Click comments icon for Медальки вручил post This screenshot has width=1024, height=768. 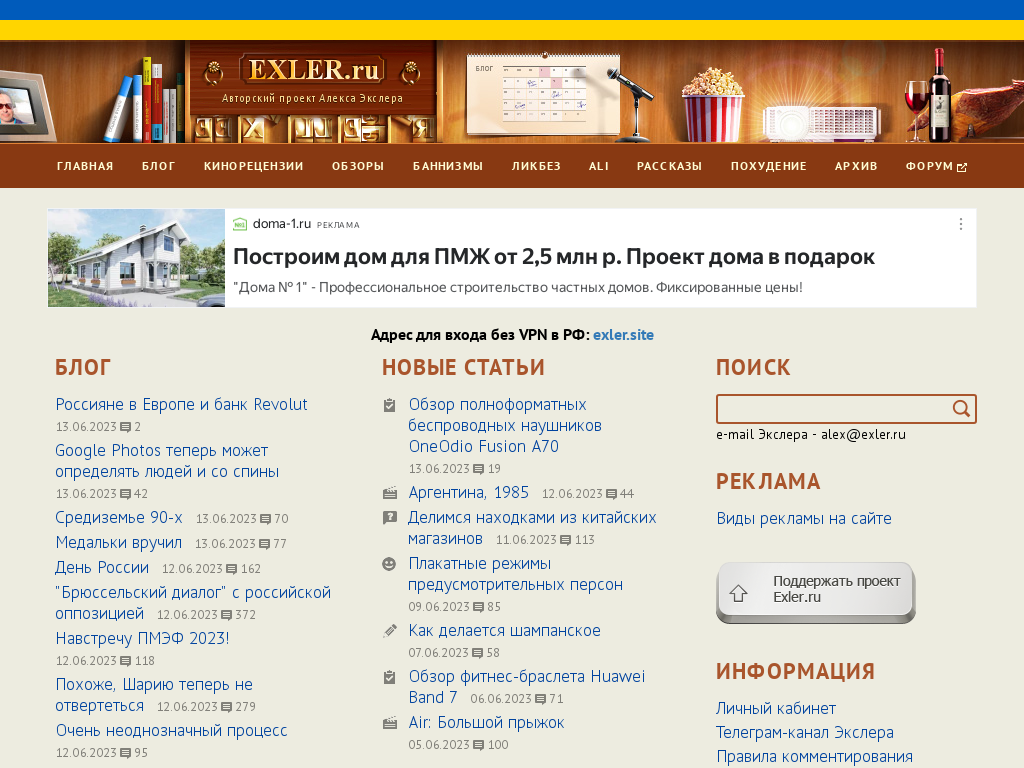click(264, 544)
